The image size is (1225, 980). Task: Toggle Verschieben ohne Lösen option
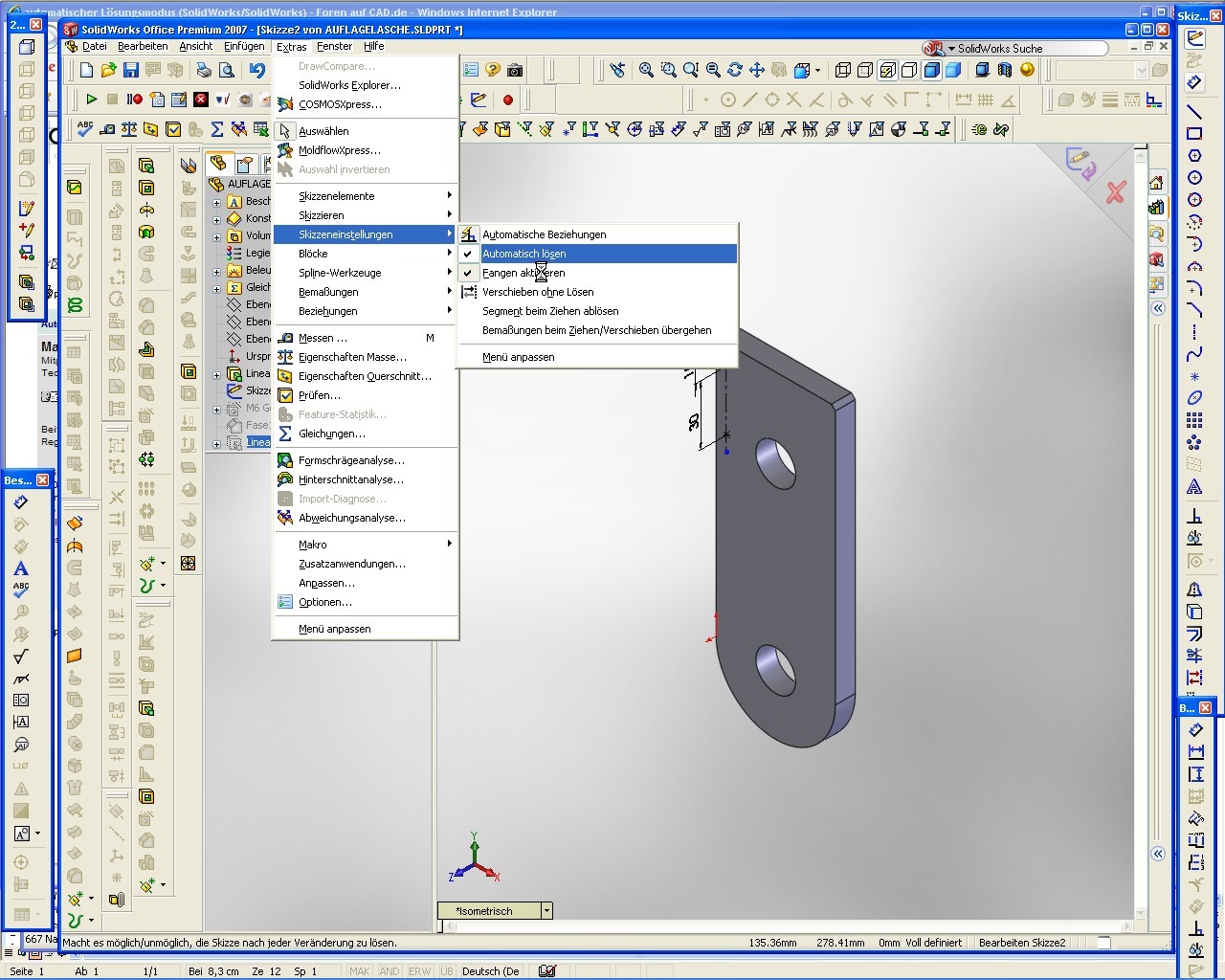point(597,292)
